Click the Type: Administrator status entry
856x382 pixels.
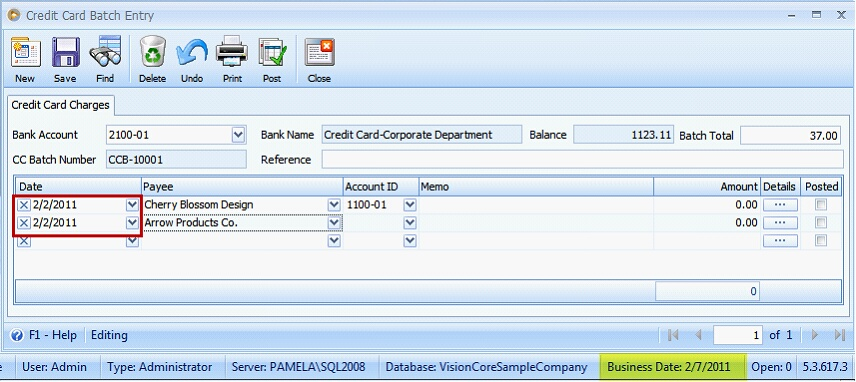tap(159, 367)
